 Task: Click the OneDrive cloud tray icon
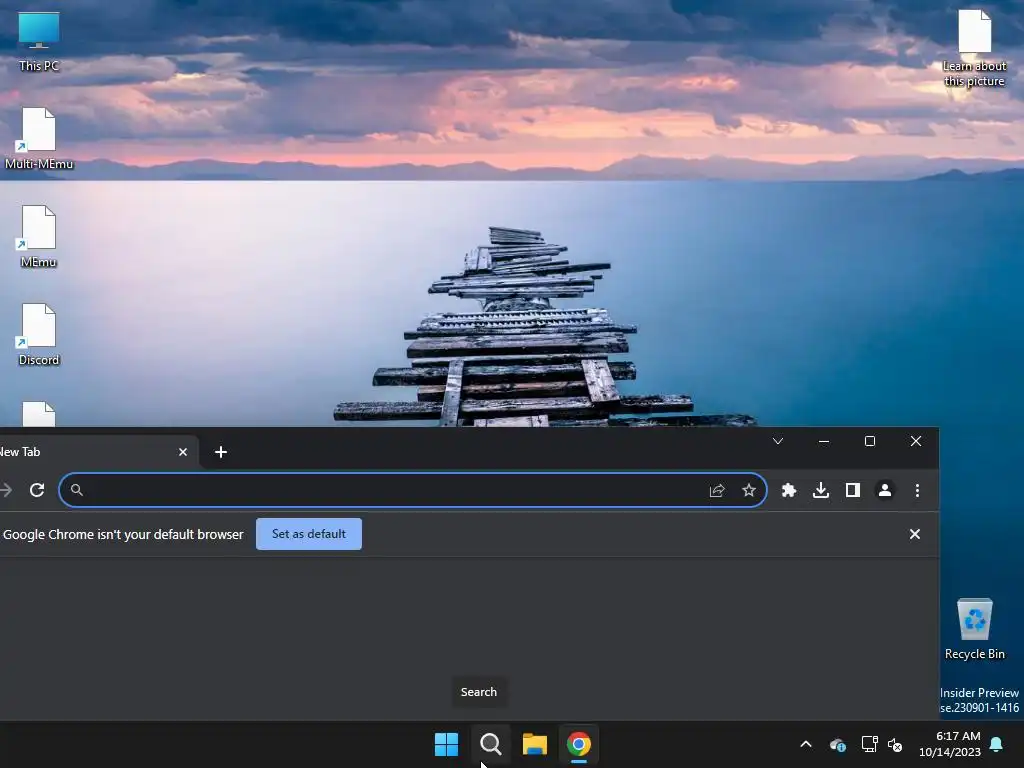click(838, 744)
